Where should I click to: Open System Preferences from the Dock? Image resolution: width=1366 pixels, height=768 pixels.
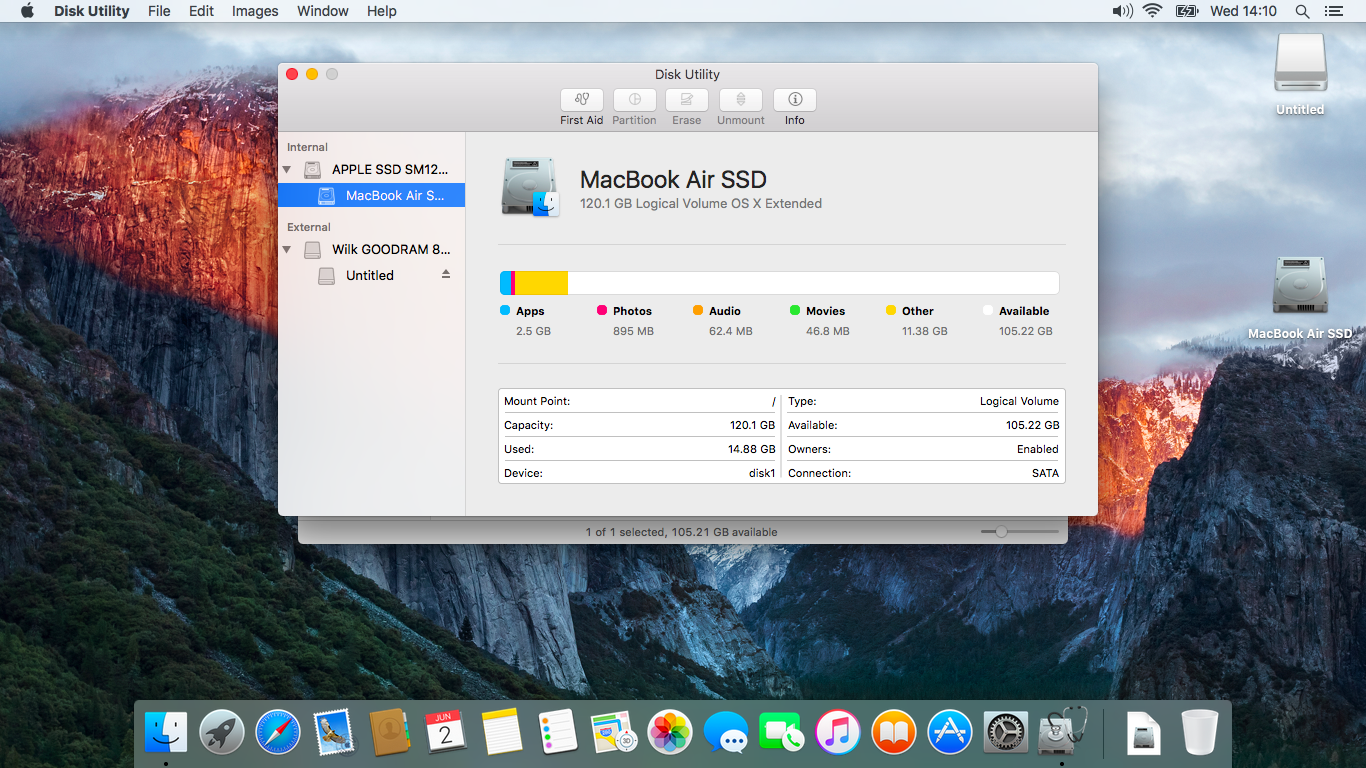(1006, 732)
